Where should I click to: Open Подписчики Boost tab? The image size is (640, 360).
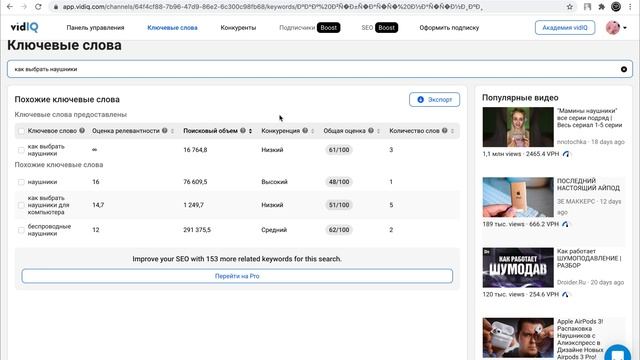click(x=309, y=28)
